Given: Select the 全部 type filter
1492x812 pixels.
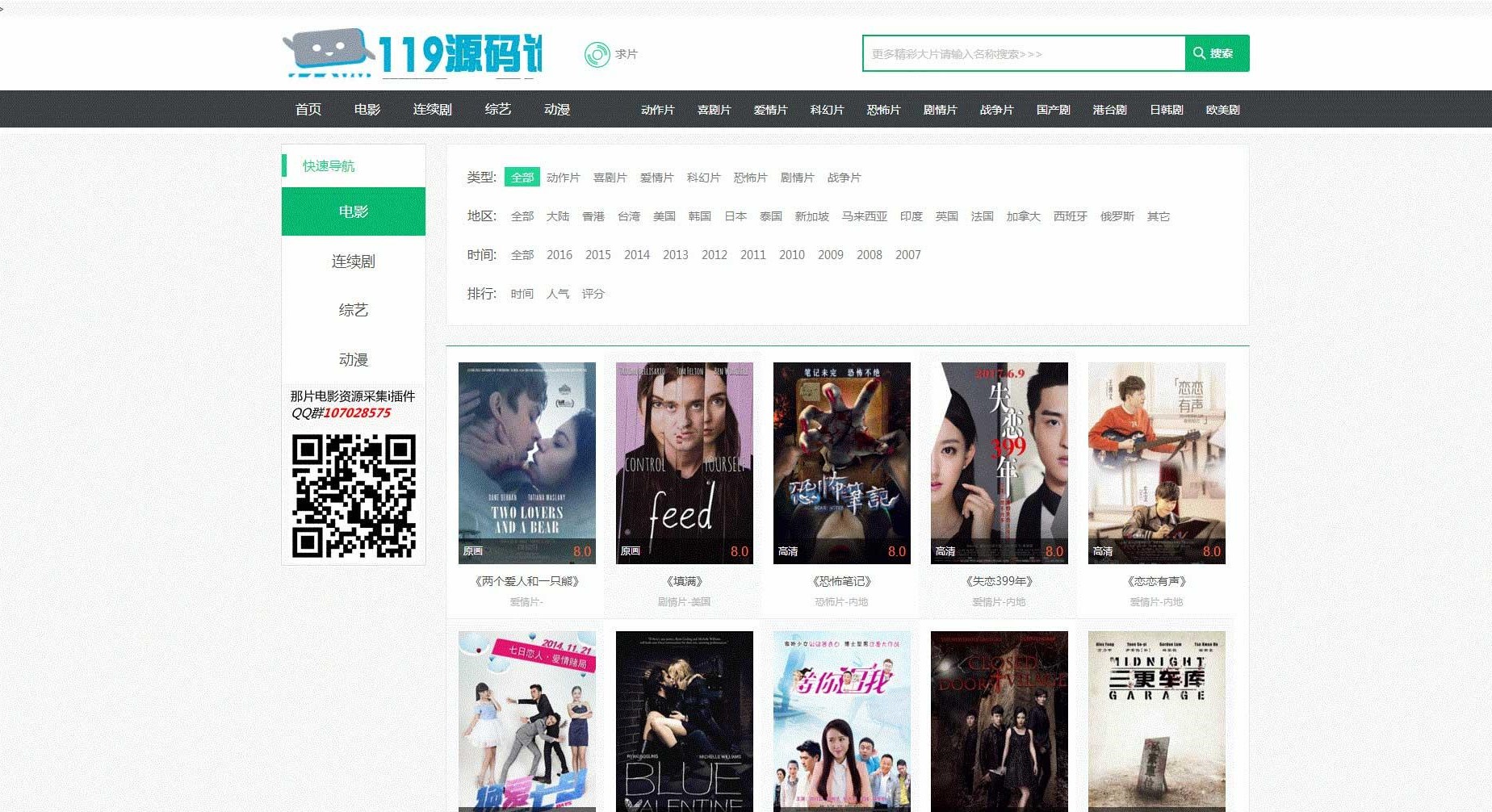Looking at the screenshot, I should click(x=521, y=177).
